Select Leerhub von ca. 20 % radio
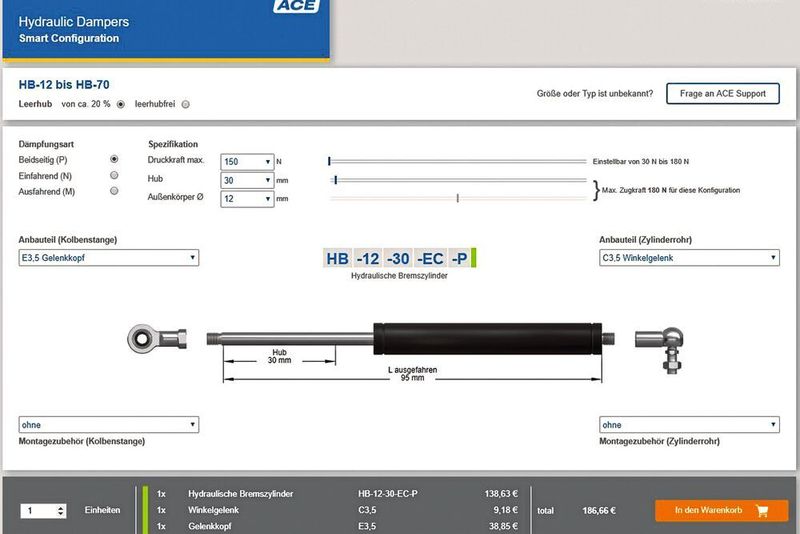The width and height of the screenshot is (800, 534). [120, 104]
